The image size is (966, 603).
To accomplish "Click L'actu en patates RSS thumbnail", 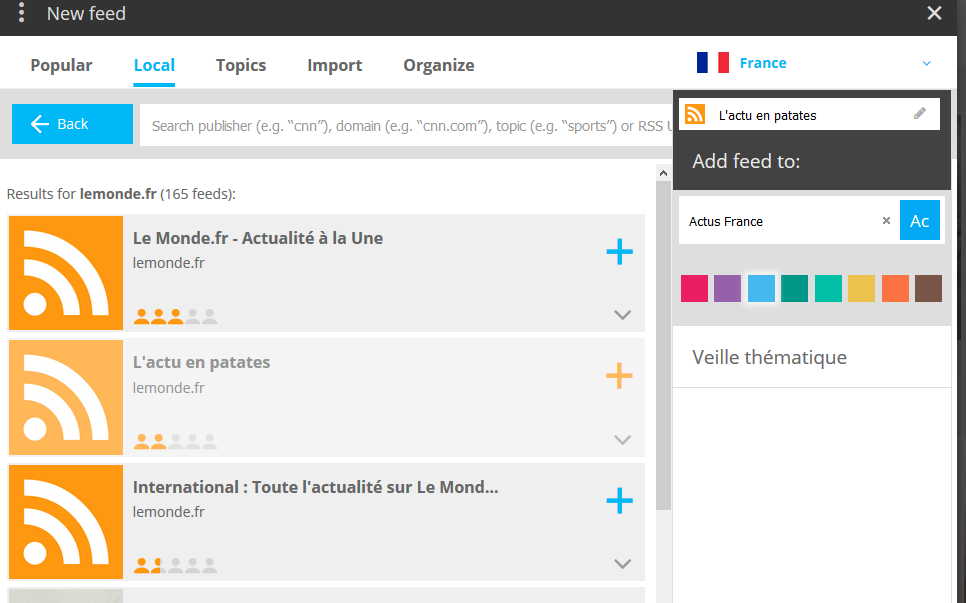I will tap(66, 397).
